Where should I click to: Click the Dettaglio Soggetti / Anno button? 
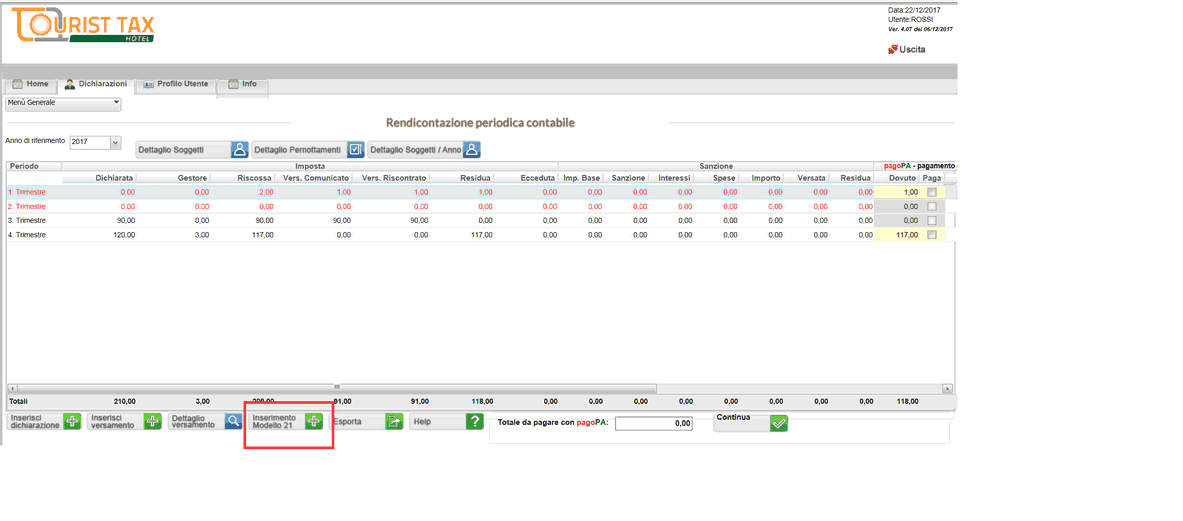click(x=424, y=150)
